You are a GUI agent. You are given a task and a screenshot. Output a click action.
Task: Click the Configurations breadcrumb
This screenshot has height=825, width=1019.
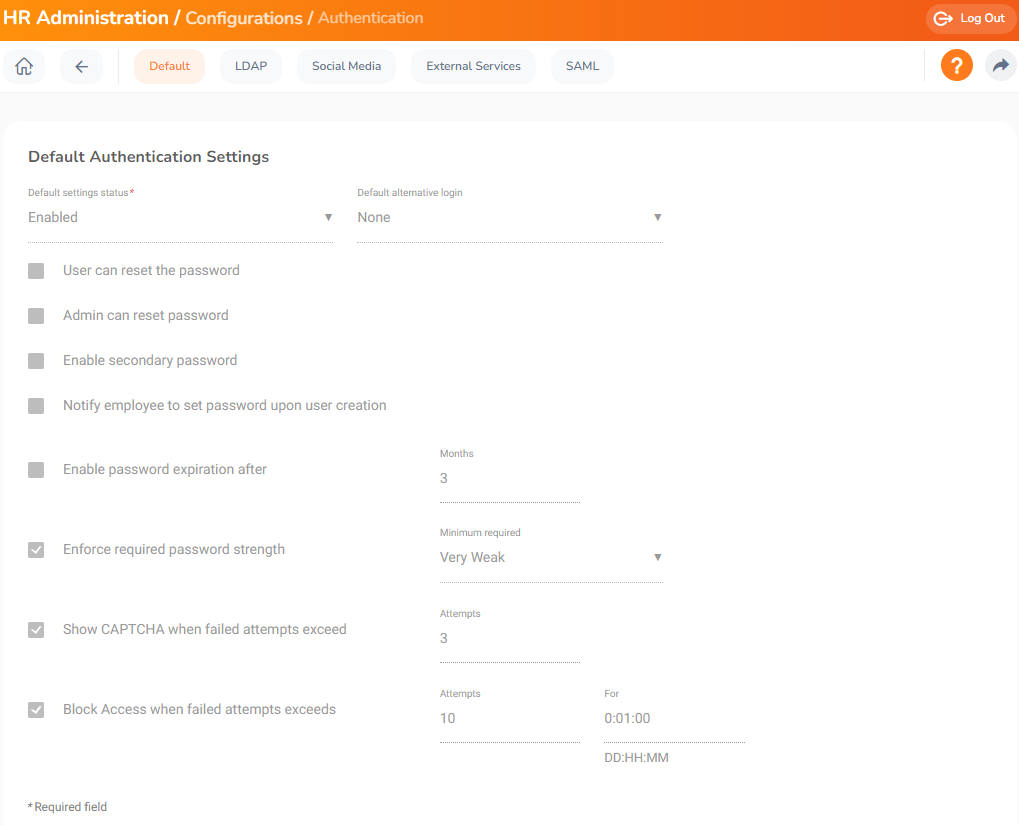coord(244,18)
